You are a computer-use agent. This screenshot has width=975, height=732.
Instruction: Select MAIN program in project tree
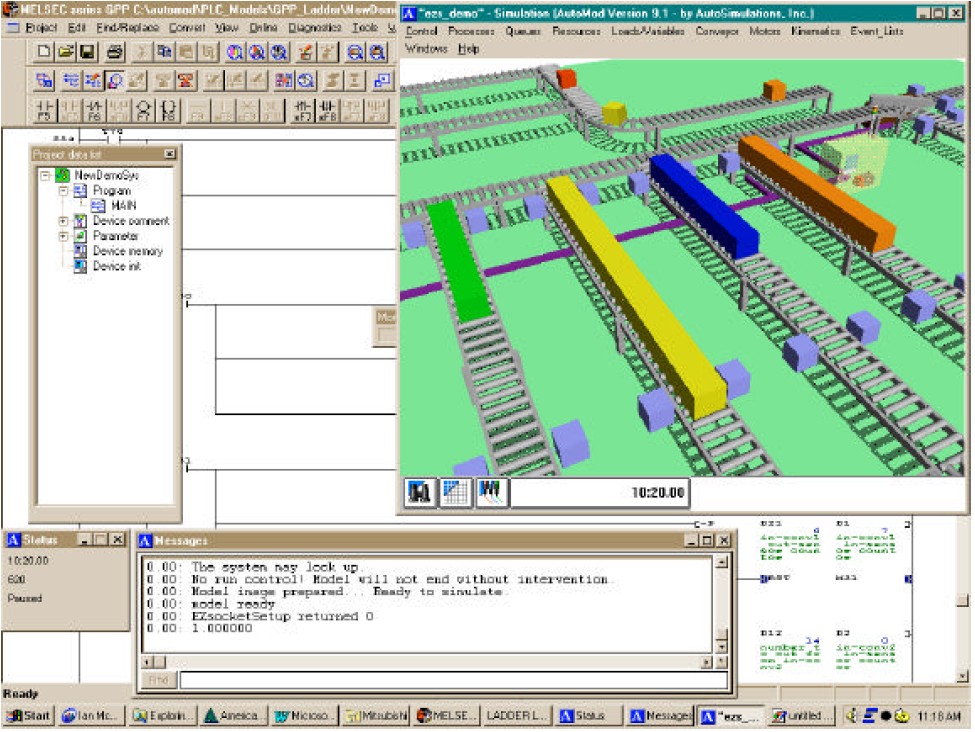[123, 205]
